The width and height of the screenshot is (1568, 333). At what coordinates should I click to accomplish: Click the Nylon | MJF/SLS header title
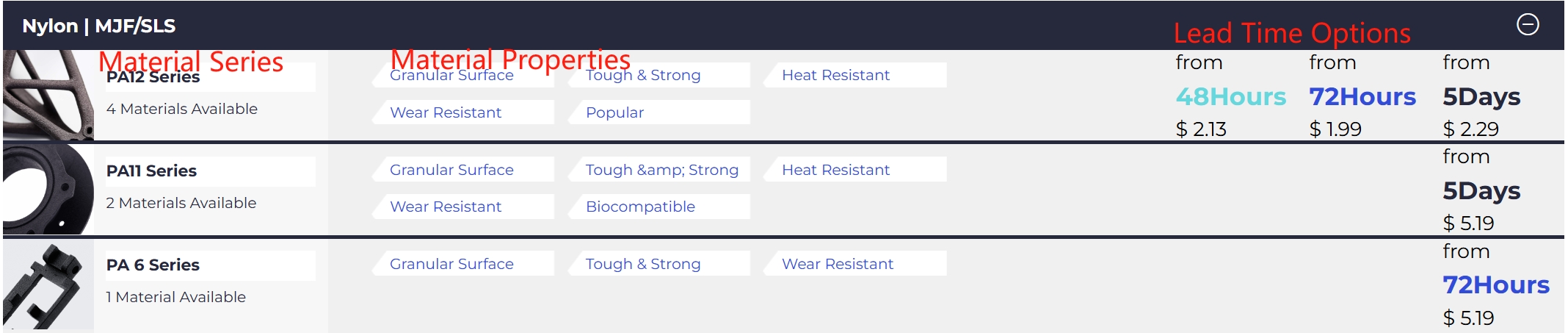point(99,26)
